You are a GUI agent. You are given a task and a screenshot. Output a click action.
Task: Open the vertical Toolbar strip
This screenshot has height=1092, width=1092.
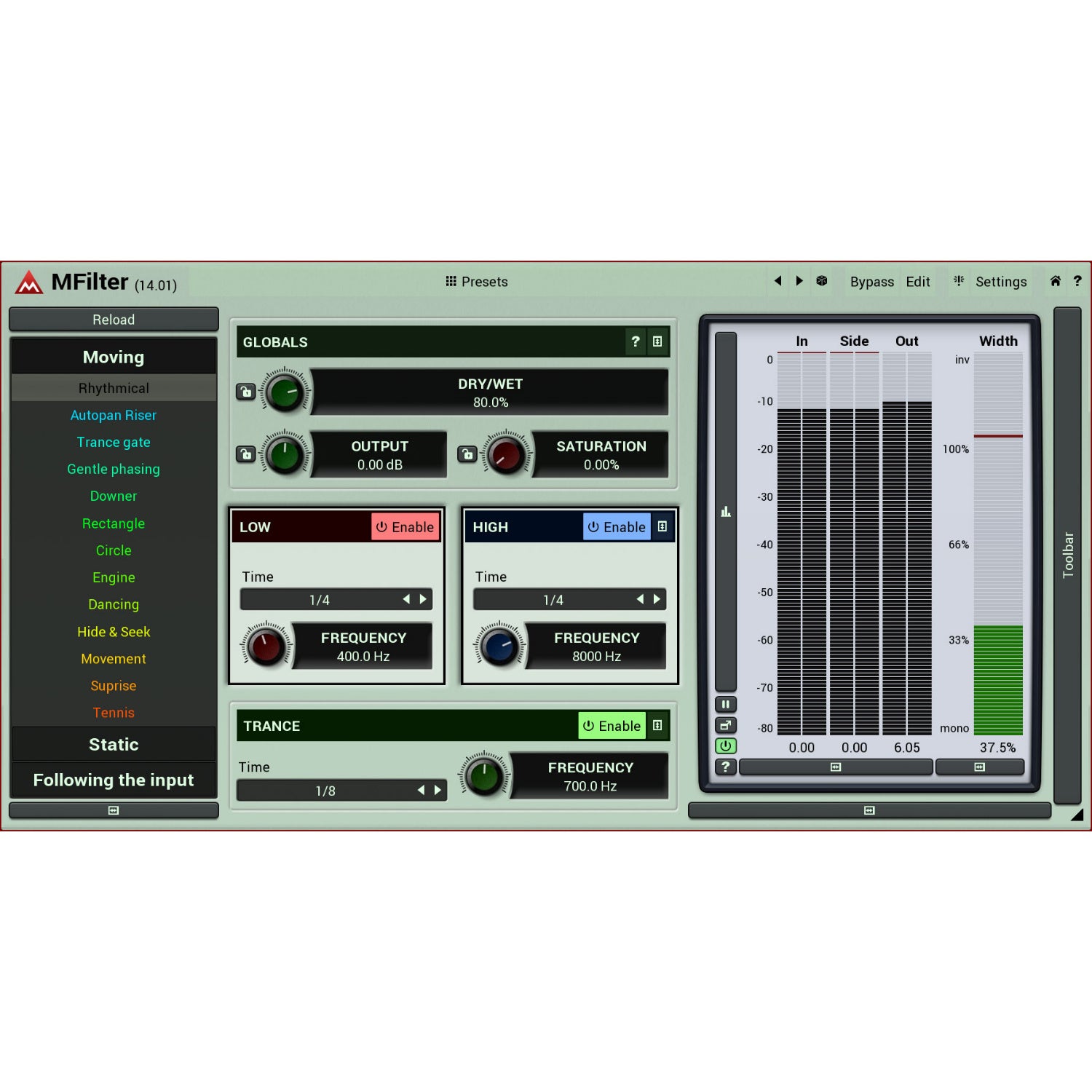(1068, 555)
